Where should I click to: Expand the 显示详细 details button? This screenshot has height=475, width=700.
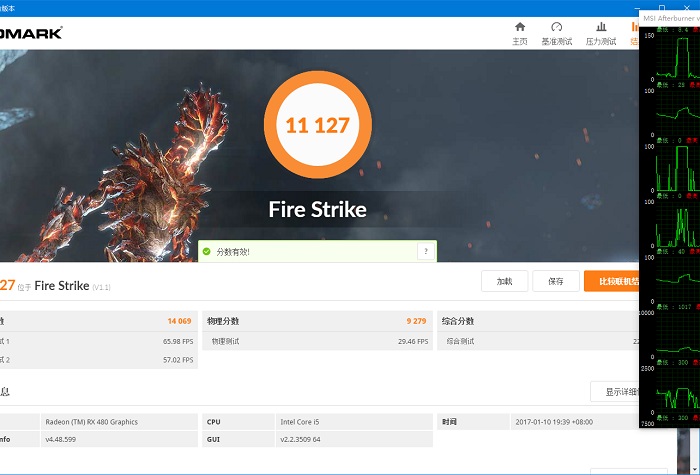616,392
